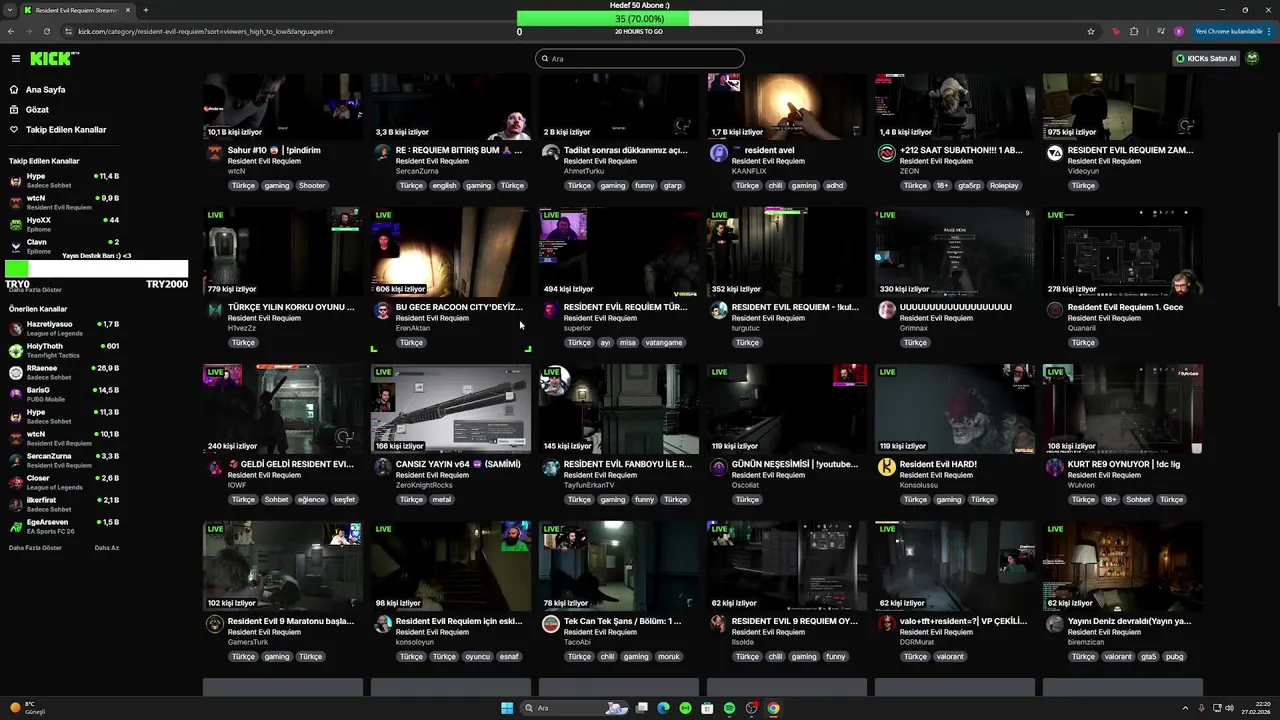The image size is (1280, 720).
Task: Open Chrome media control icon
Action: pos(1160,31)
